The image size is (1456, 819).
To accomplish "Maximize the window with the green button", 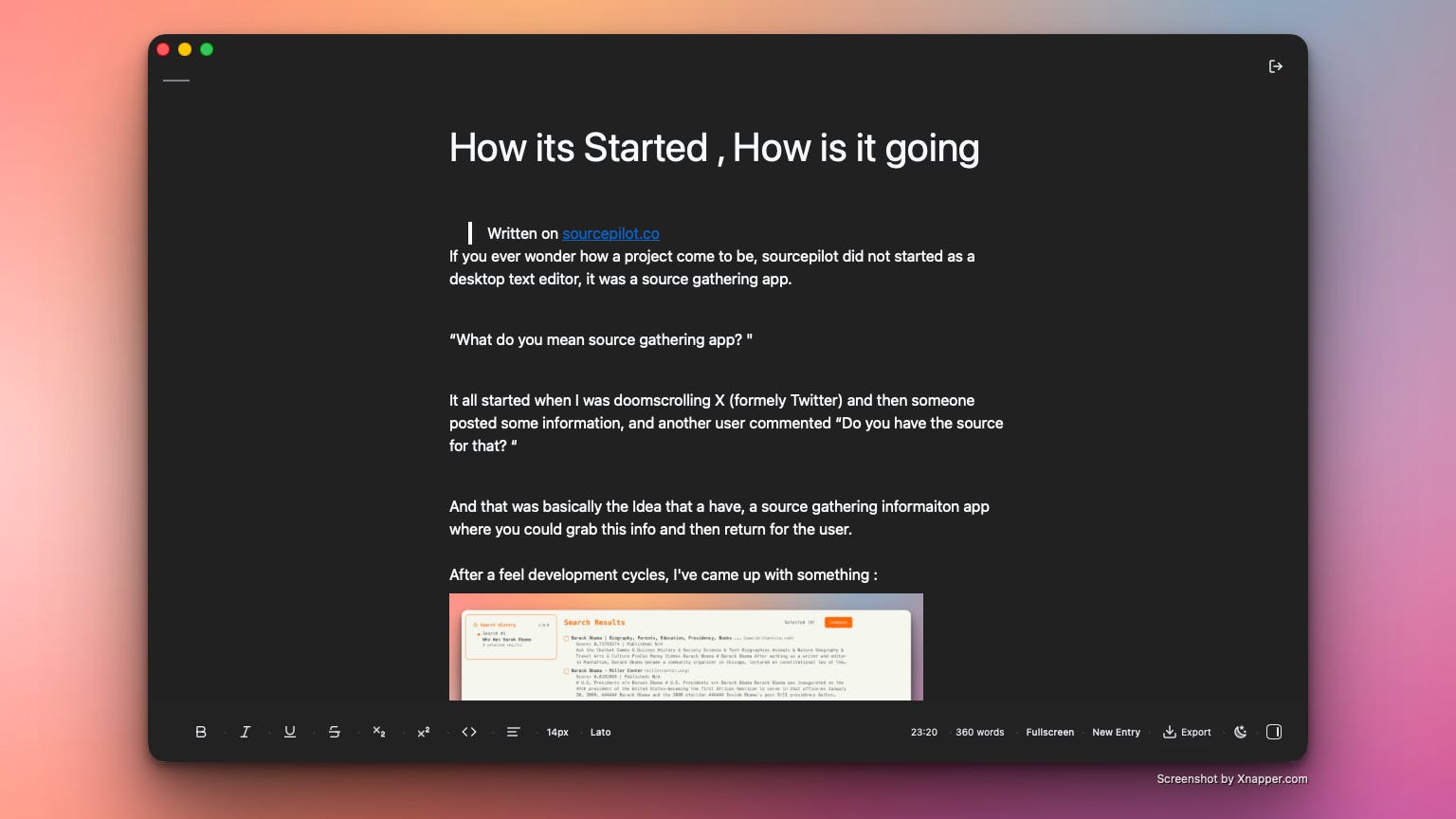I will coord(207,49).
